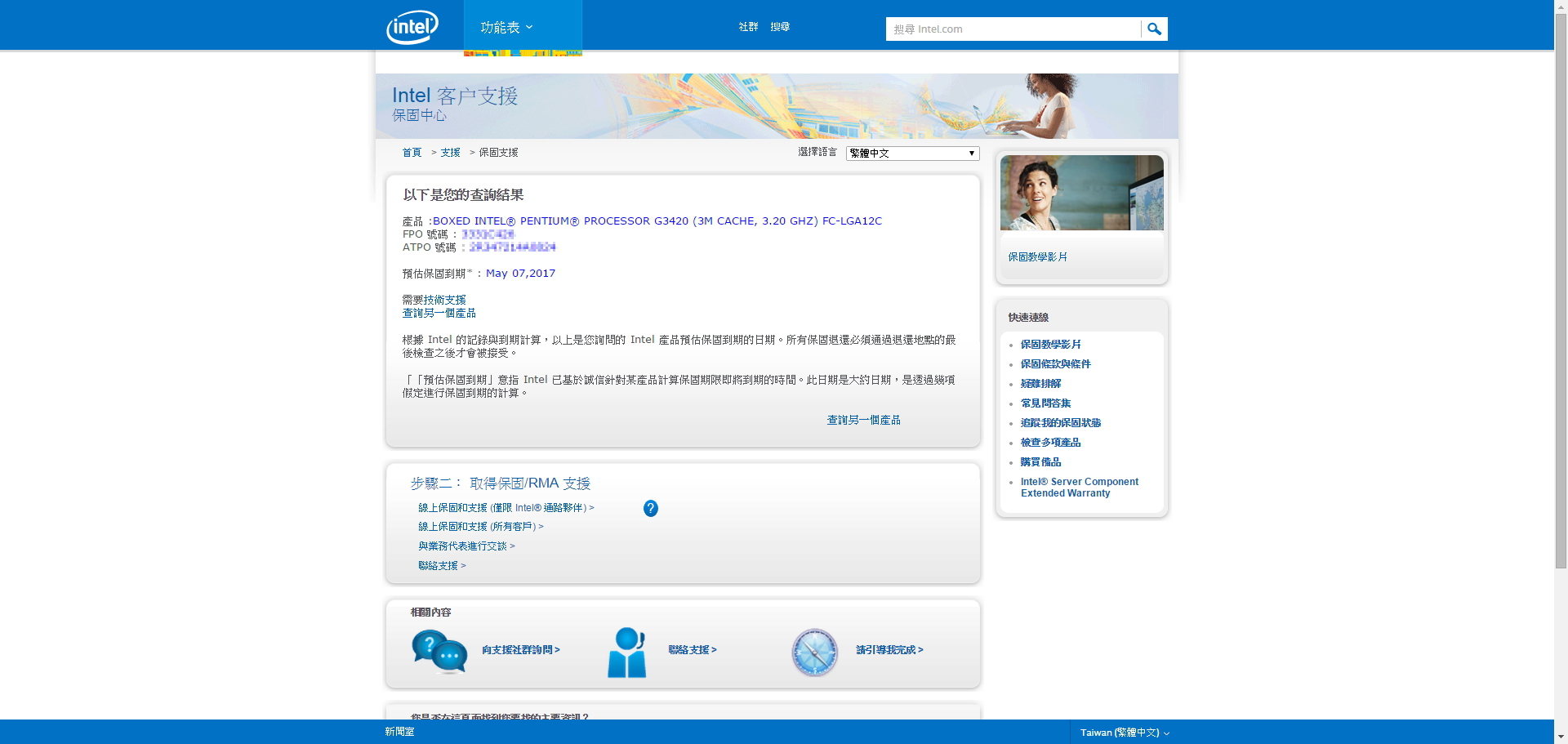This screenshot has height=744, width=1568.
Task: Click the scrollbar down arrow
Action: coord(1561,737)
